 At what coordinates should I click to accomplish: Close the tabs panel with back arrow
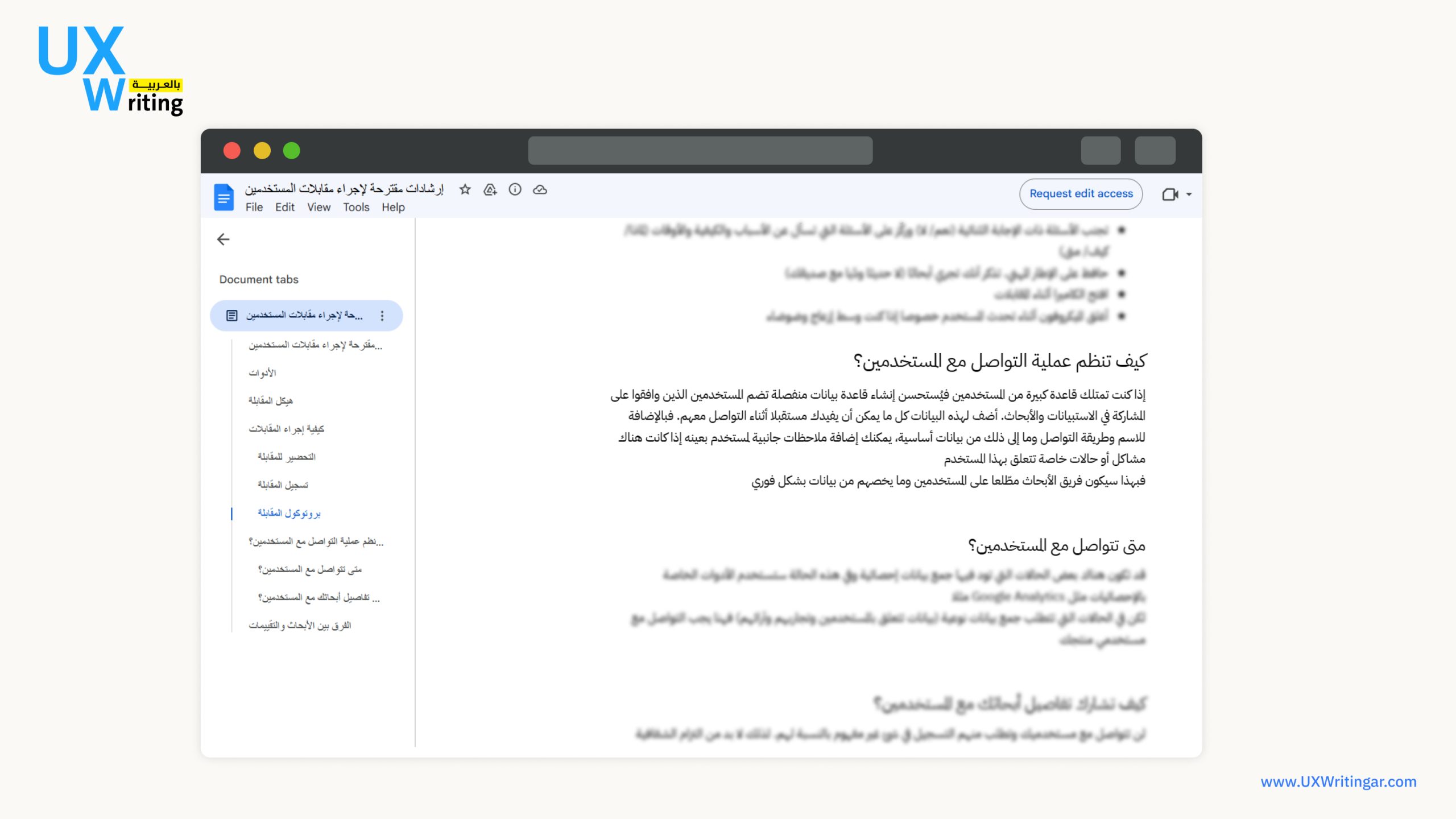[224, 239]
